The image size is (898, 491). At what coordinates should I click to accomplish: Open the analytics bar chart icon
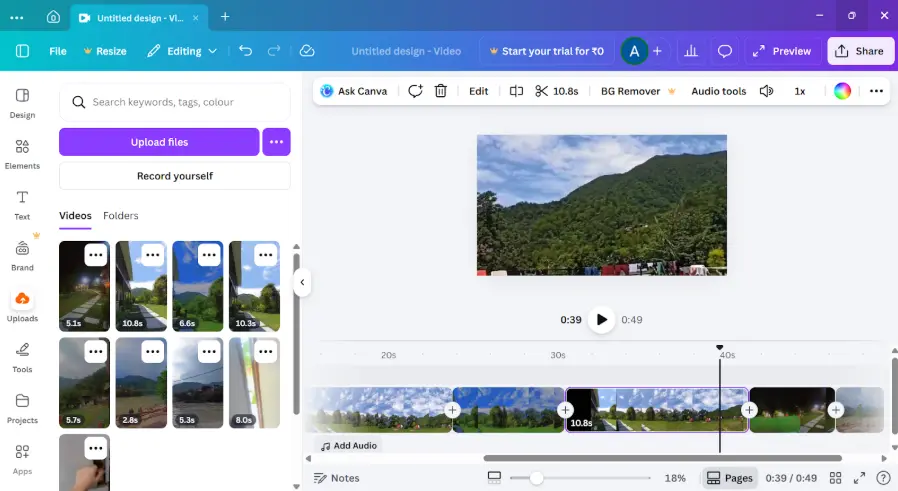[x=689, y=51]
